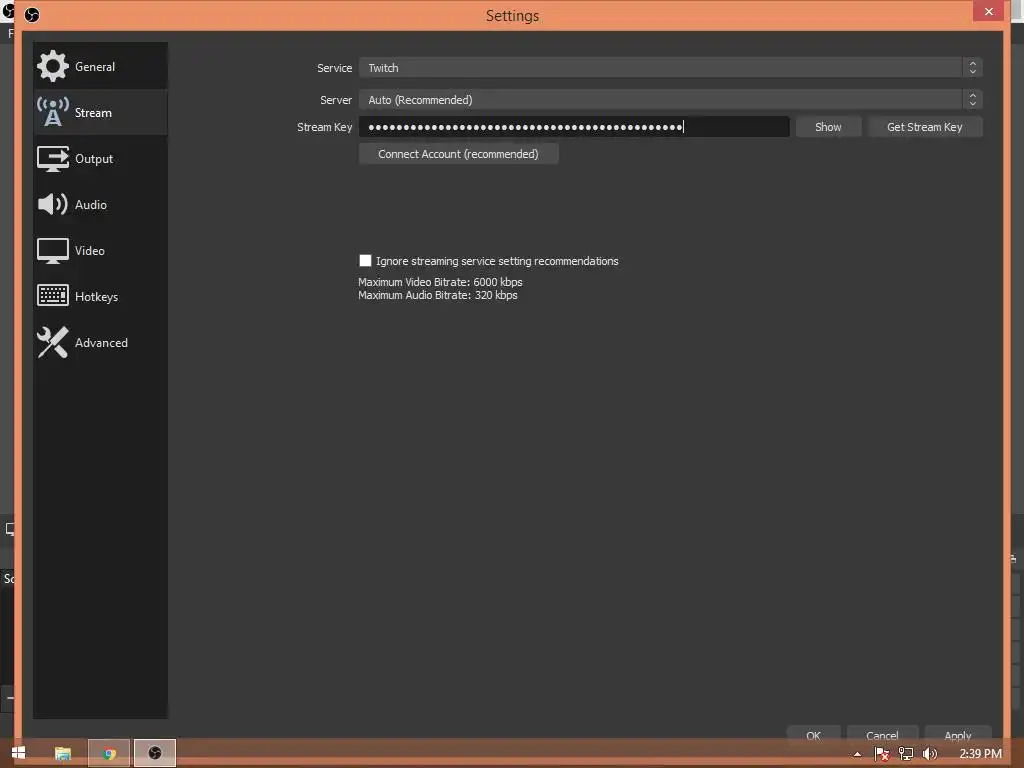Image resolution: width=1024 pixels, height=768 pixels.
Task: Switch to Output settings tab label
Action: pos(94,159)
